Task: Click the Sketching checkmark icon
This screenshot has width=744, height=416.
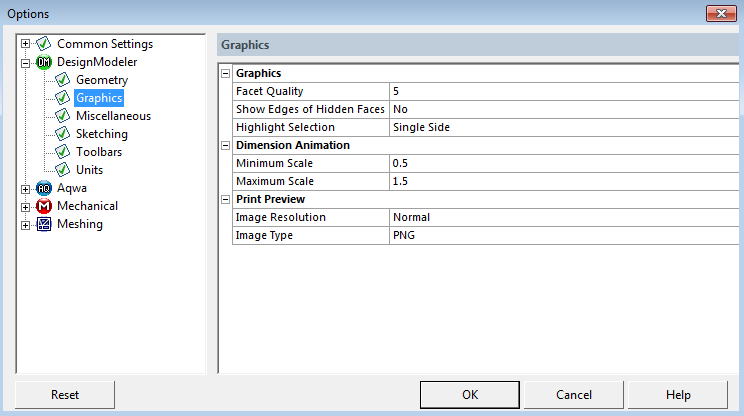Action: 62,134
